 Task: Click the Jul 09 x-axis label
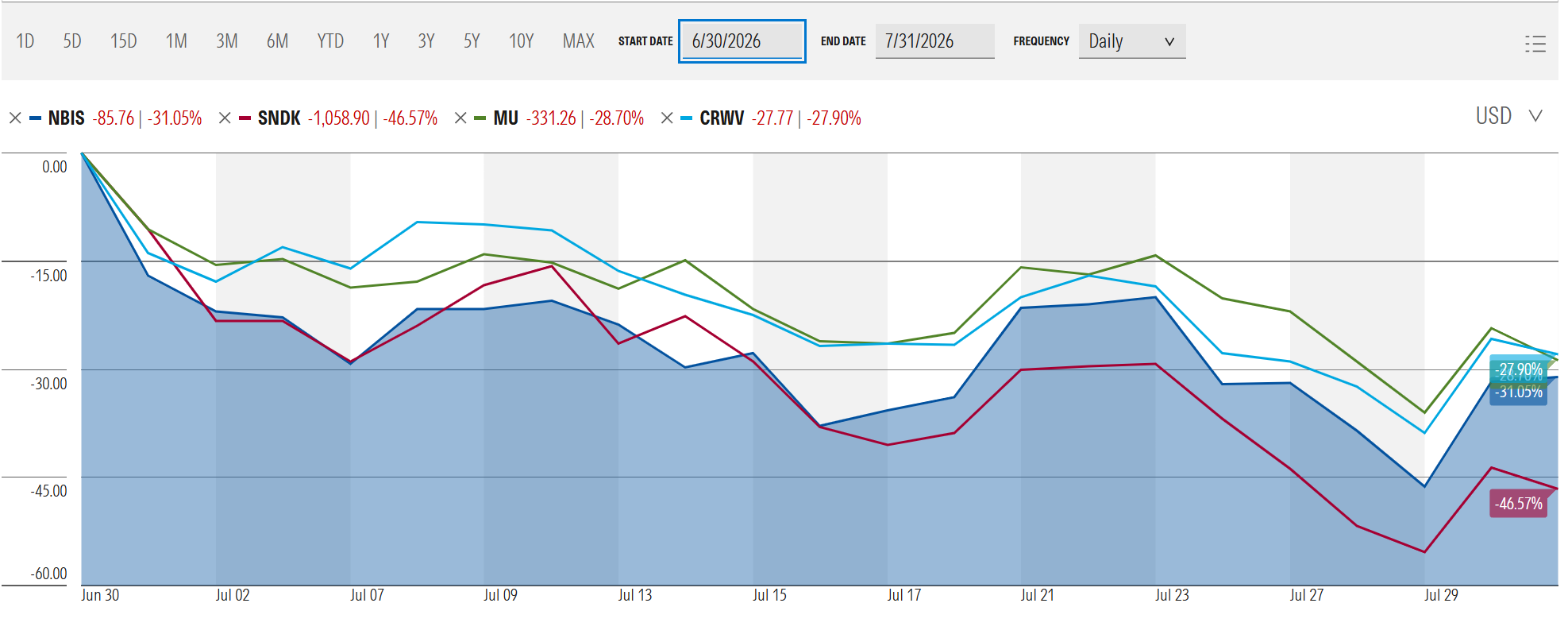pos(500,595)
